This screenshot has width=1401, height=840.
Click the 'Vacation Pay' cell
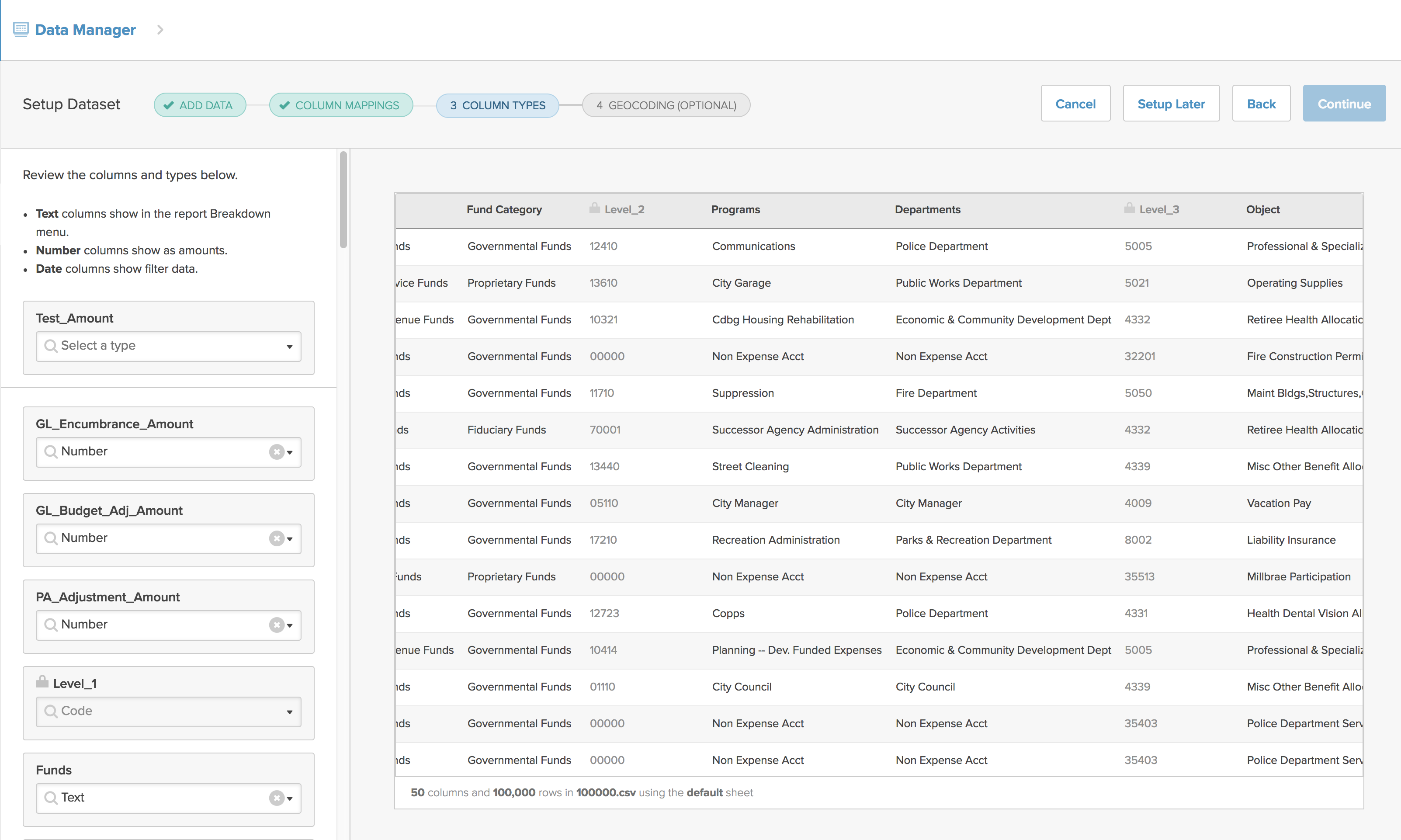point(1279,503)
